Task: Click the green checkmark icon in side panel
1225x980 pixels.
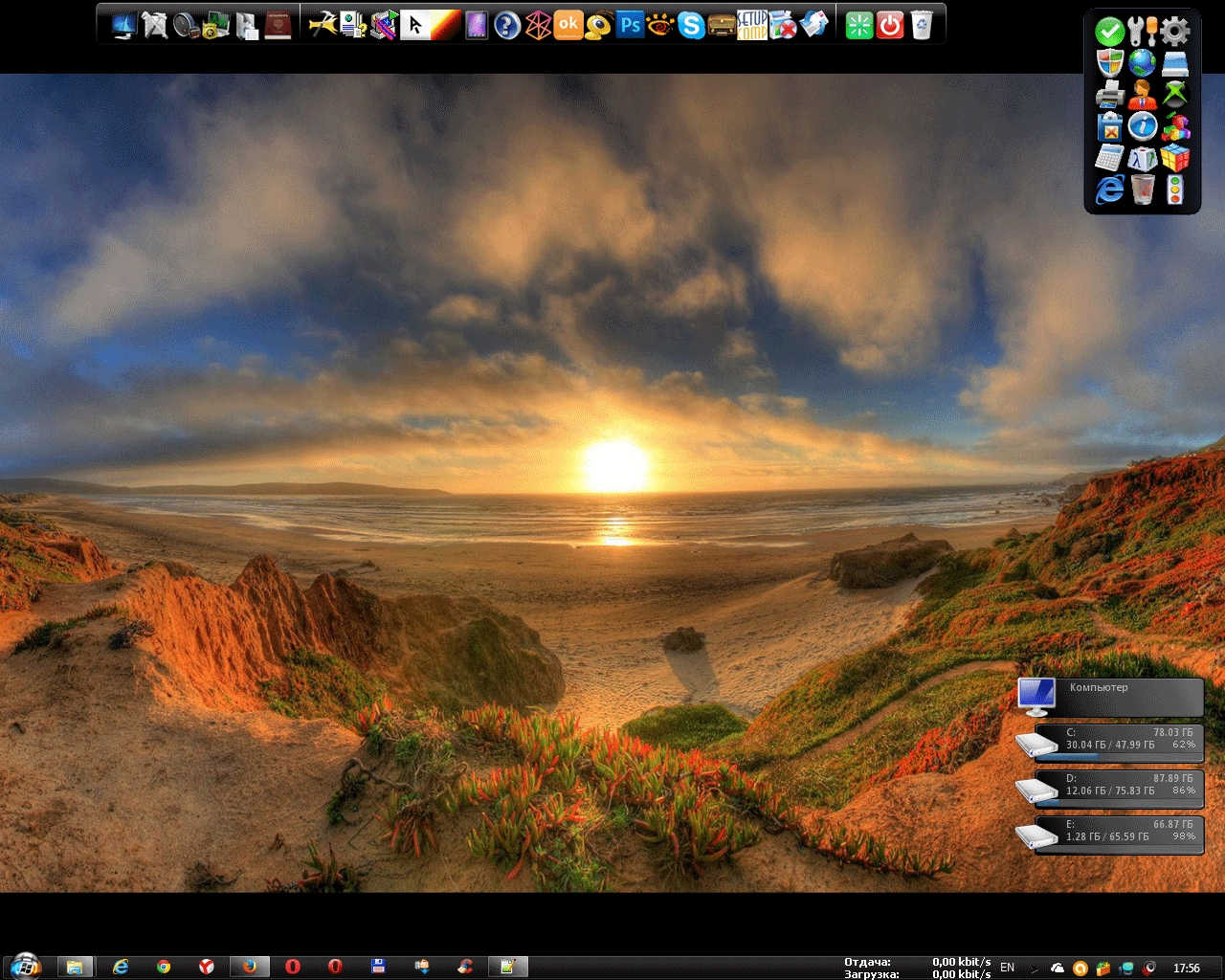Action: [x=1109, y=32]
